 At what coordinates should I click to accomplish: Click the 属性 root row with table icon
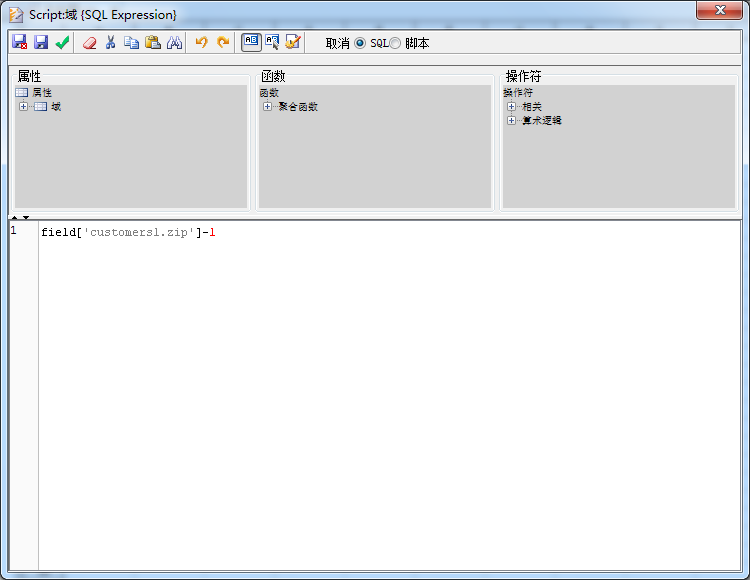(x=33, y=92)
